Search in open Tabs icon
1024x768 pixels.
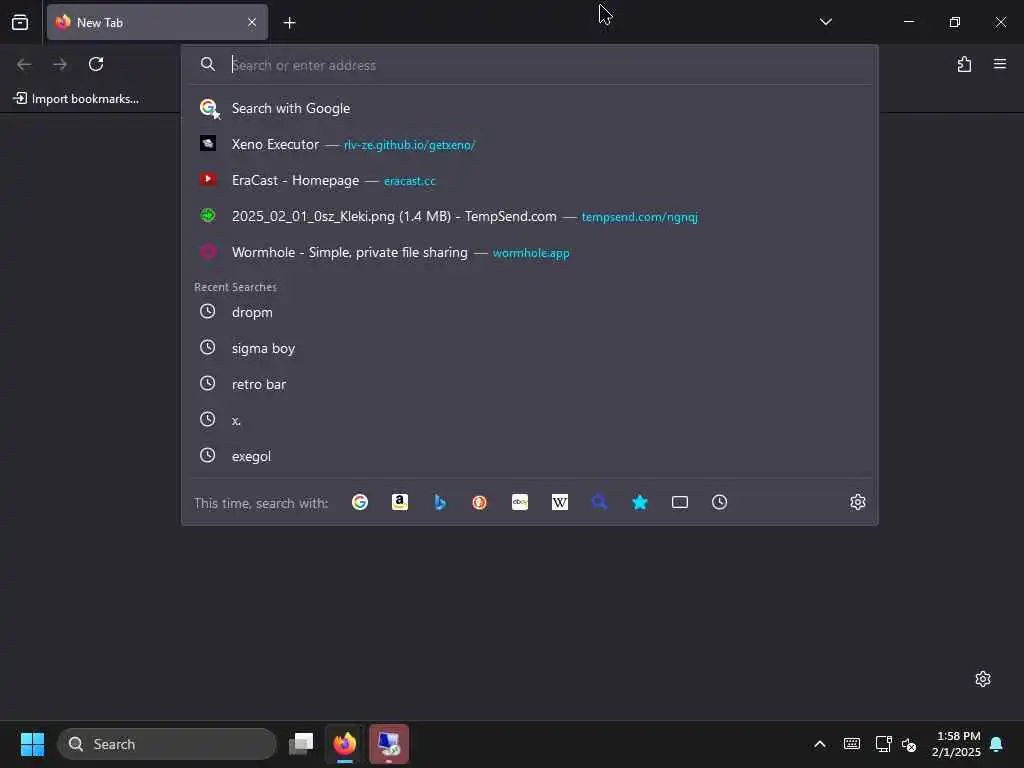tap(680, 502)
